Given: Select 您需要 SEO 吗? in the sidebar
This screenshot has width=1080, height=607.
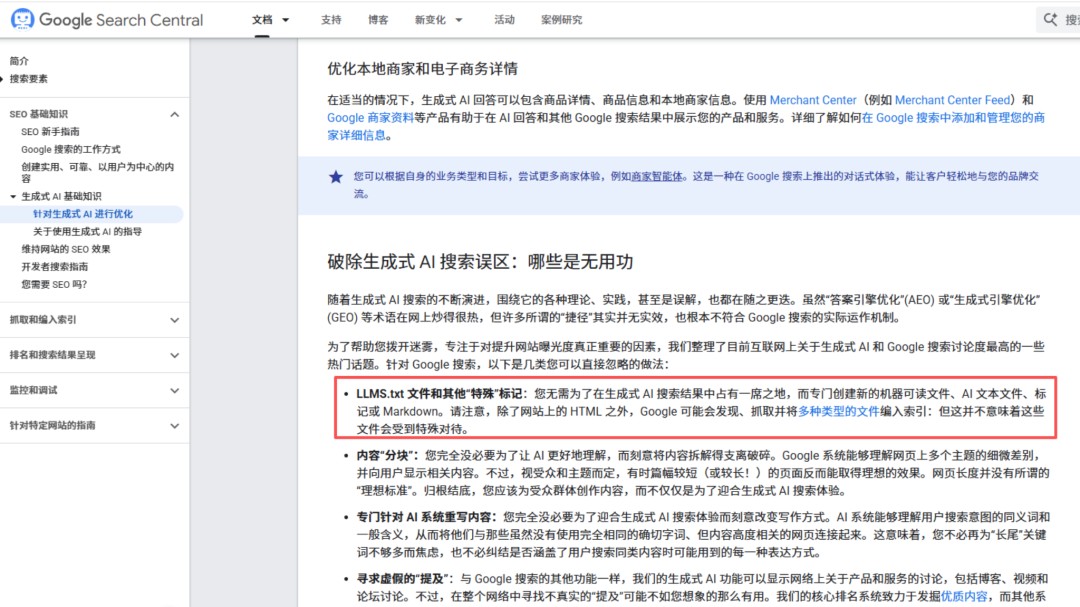Looking at the screenshot, I should [54, 285].
